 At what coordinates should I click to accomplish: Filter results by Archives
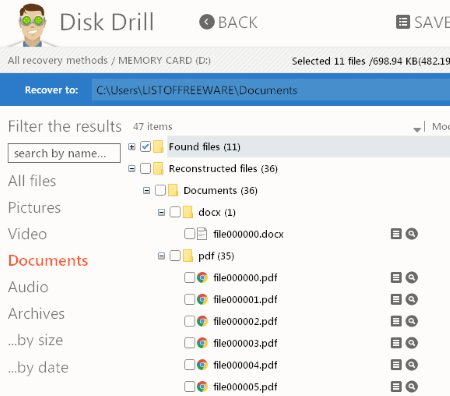coord(36,313)
